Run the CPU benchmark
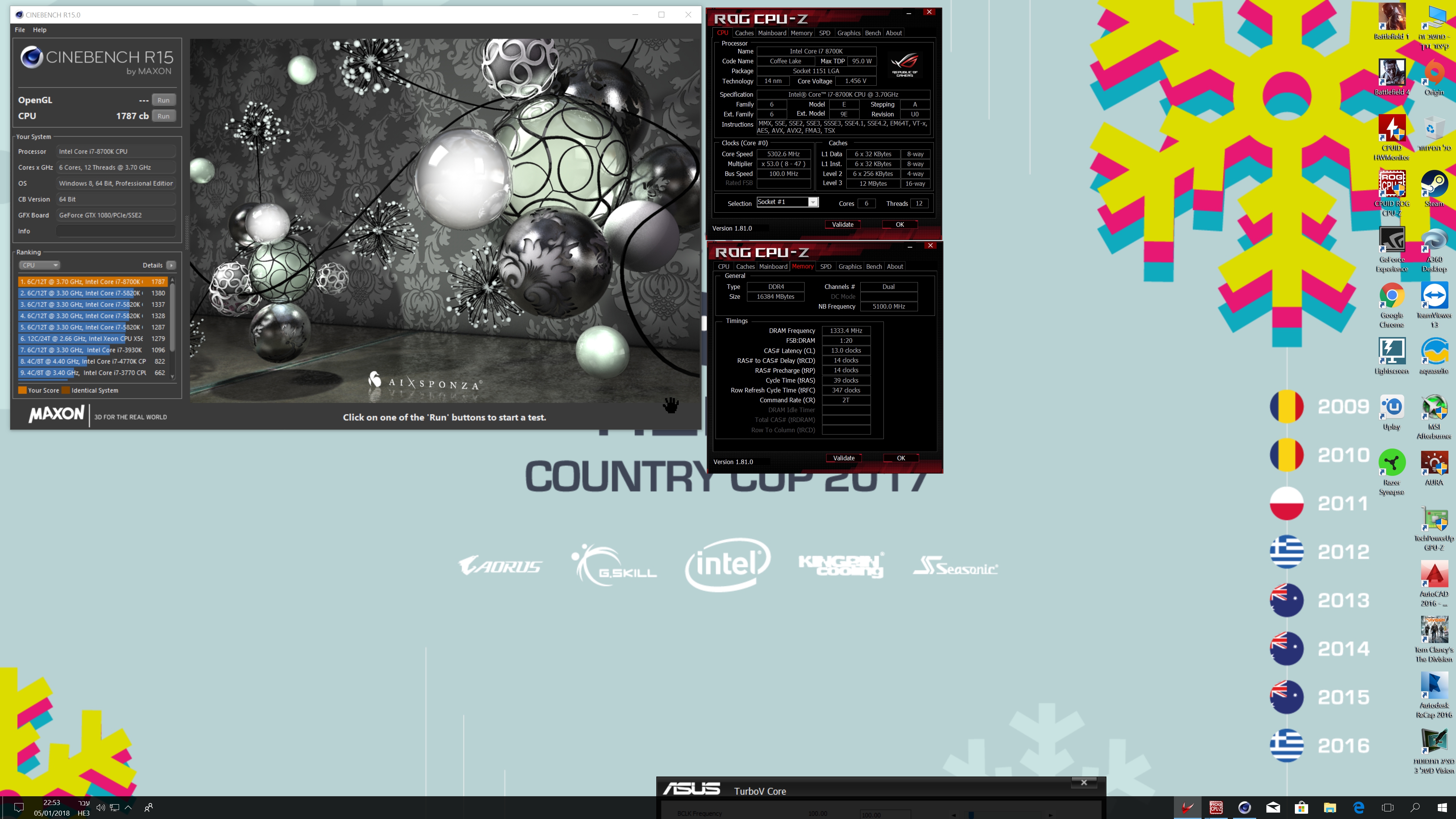Screen dimensions: 1456x819 point(163,116)
